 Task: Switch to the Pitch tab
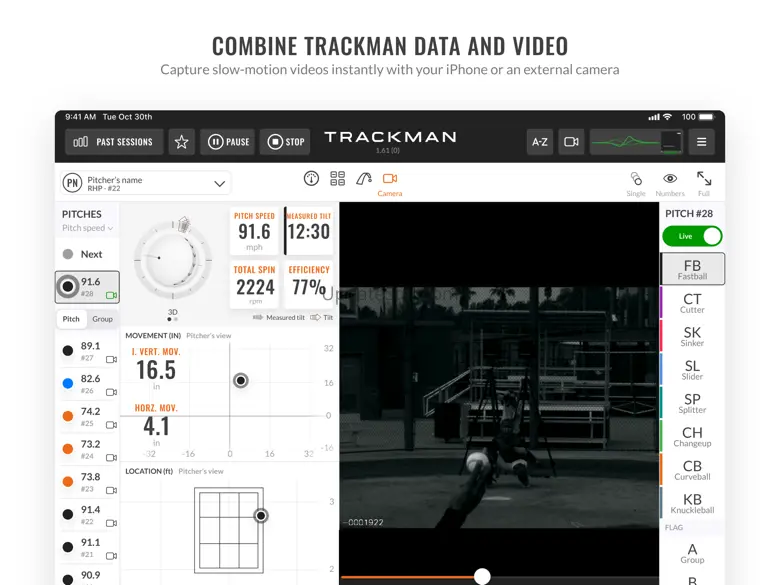point(71,319)
